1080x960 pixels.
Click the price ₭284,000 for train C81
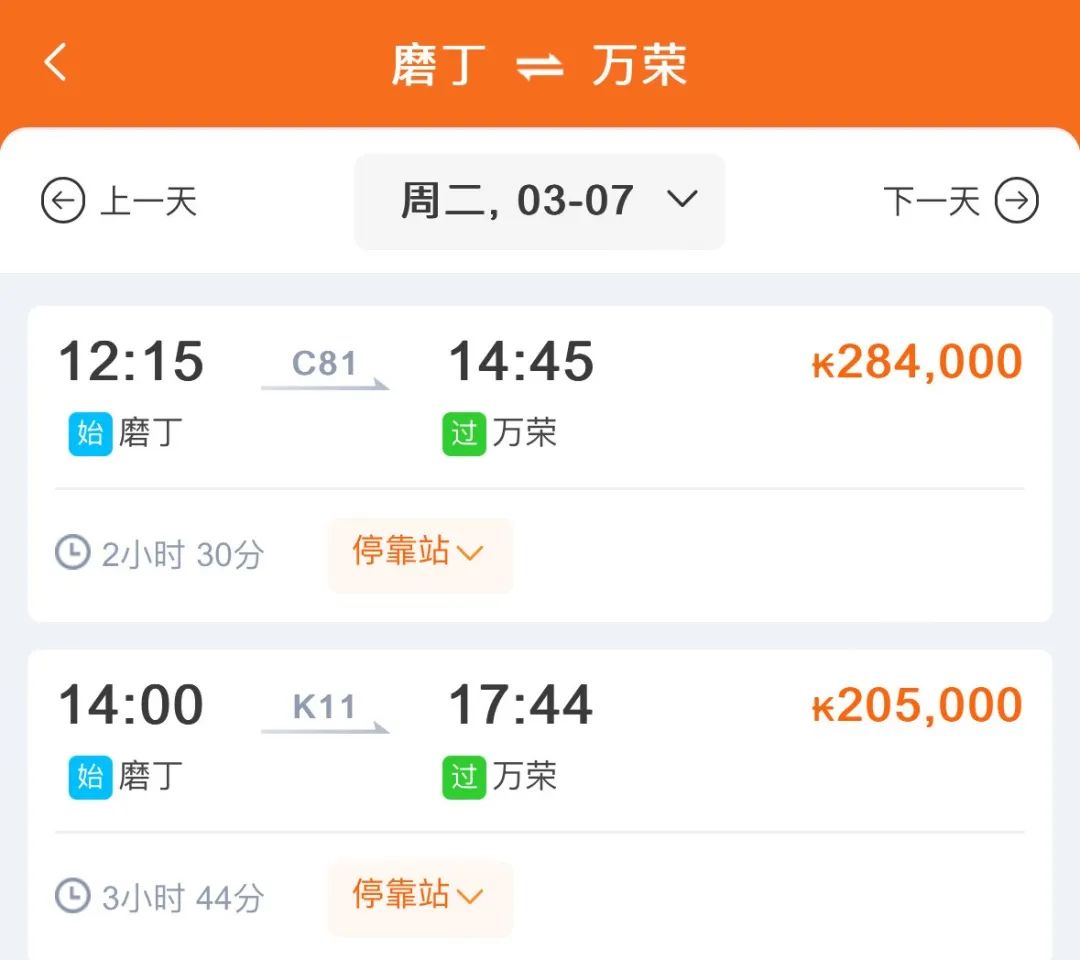[x=915, y=362]
